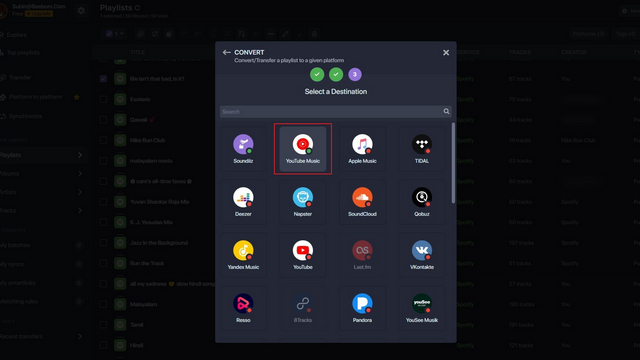Viewport: 640px width, 360px height.
Task: Sort by the Tracks column header
Action: [x=520, y=52]
